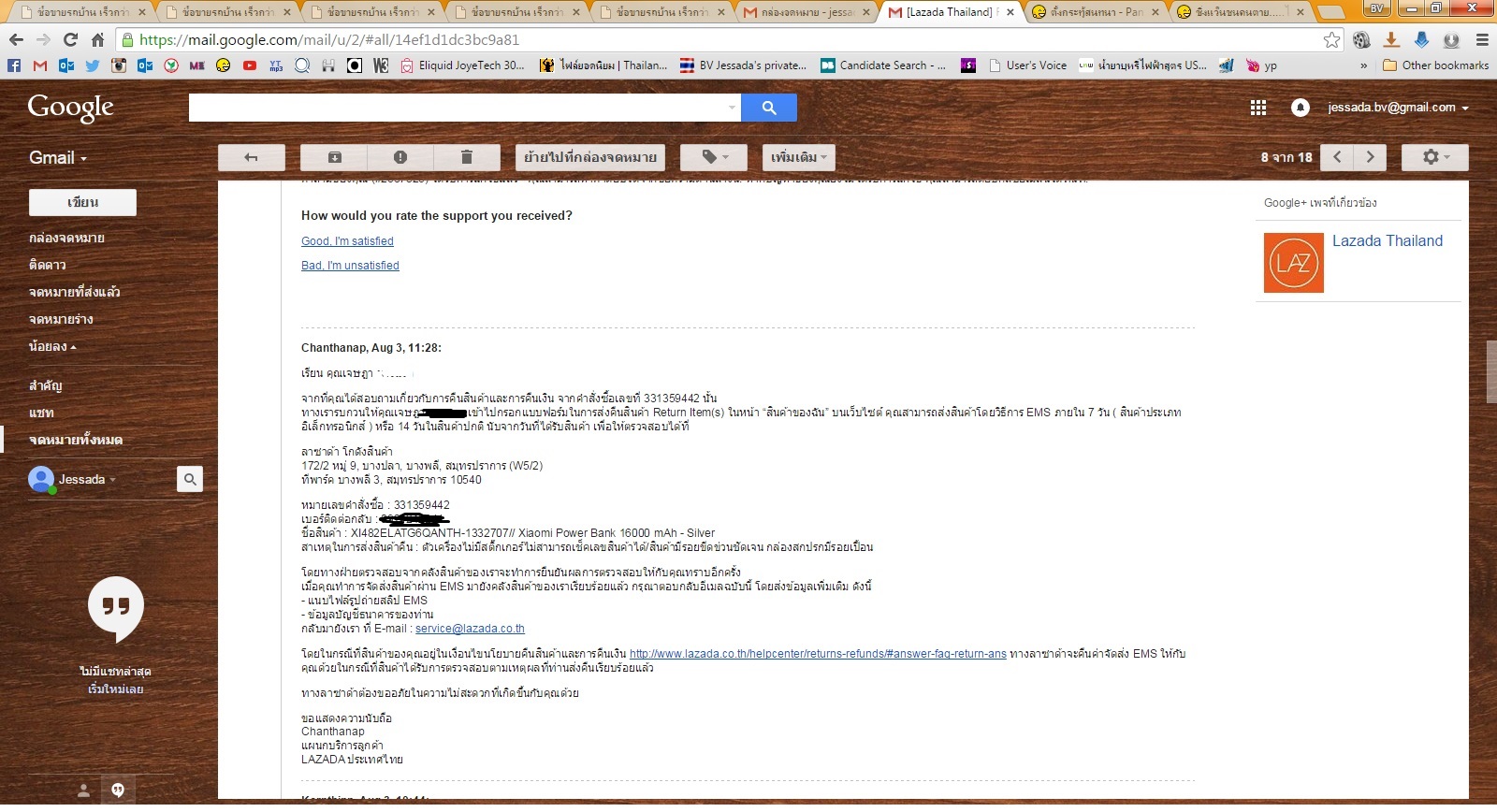
Task: Click the browser Home icon
Action: coord(97,40)
